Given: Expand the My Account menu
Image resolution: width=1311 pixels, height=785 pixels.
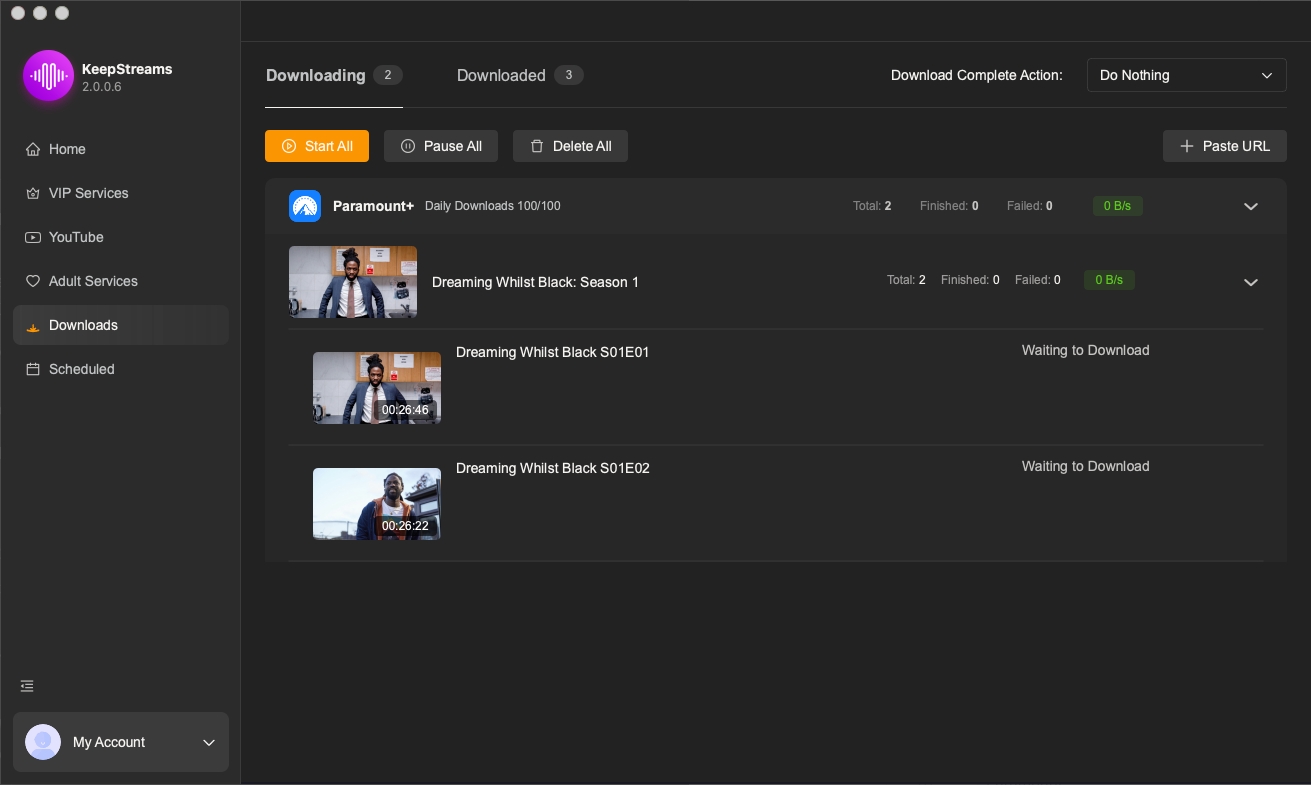Looking at the screenshot, I should [209, 742].
